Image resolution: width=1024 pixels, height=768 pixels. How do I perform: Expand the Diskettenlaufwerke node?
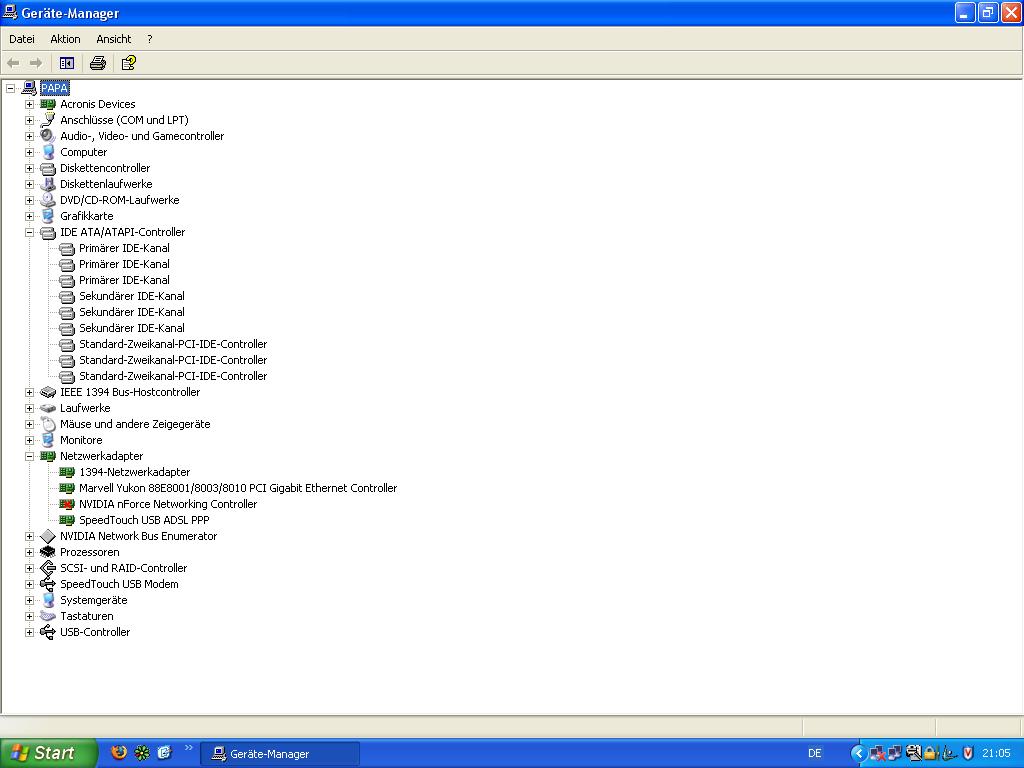pos(29,184)
